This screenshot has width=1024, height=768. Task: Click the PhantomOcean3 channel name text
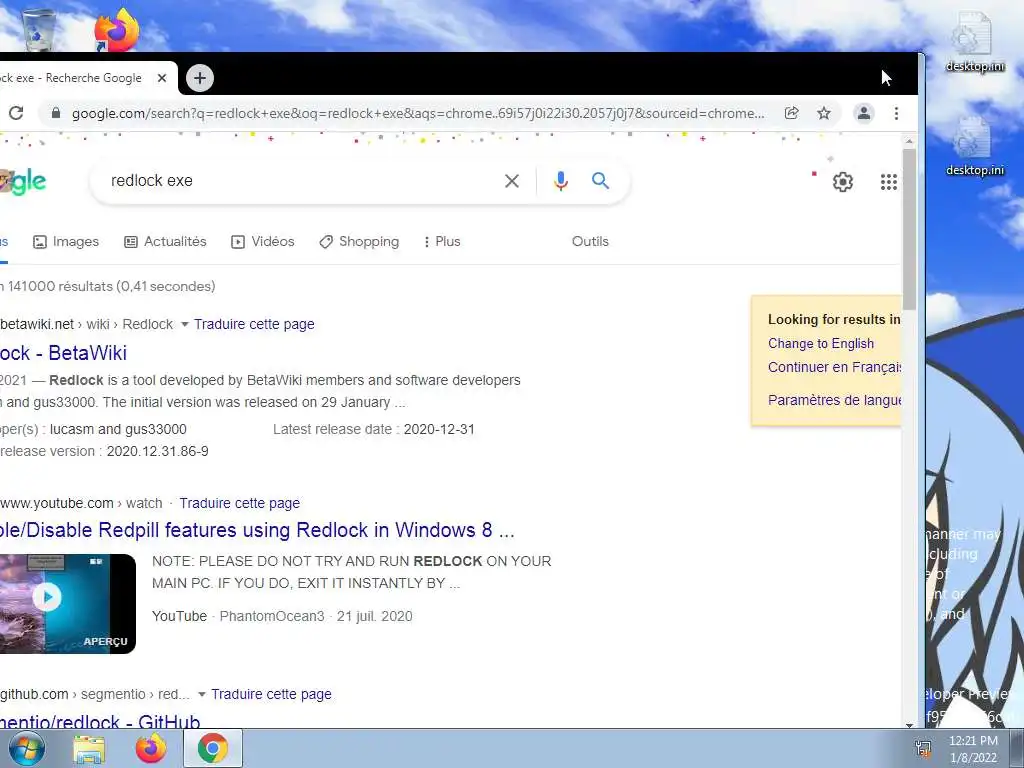coord(272,616)
